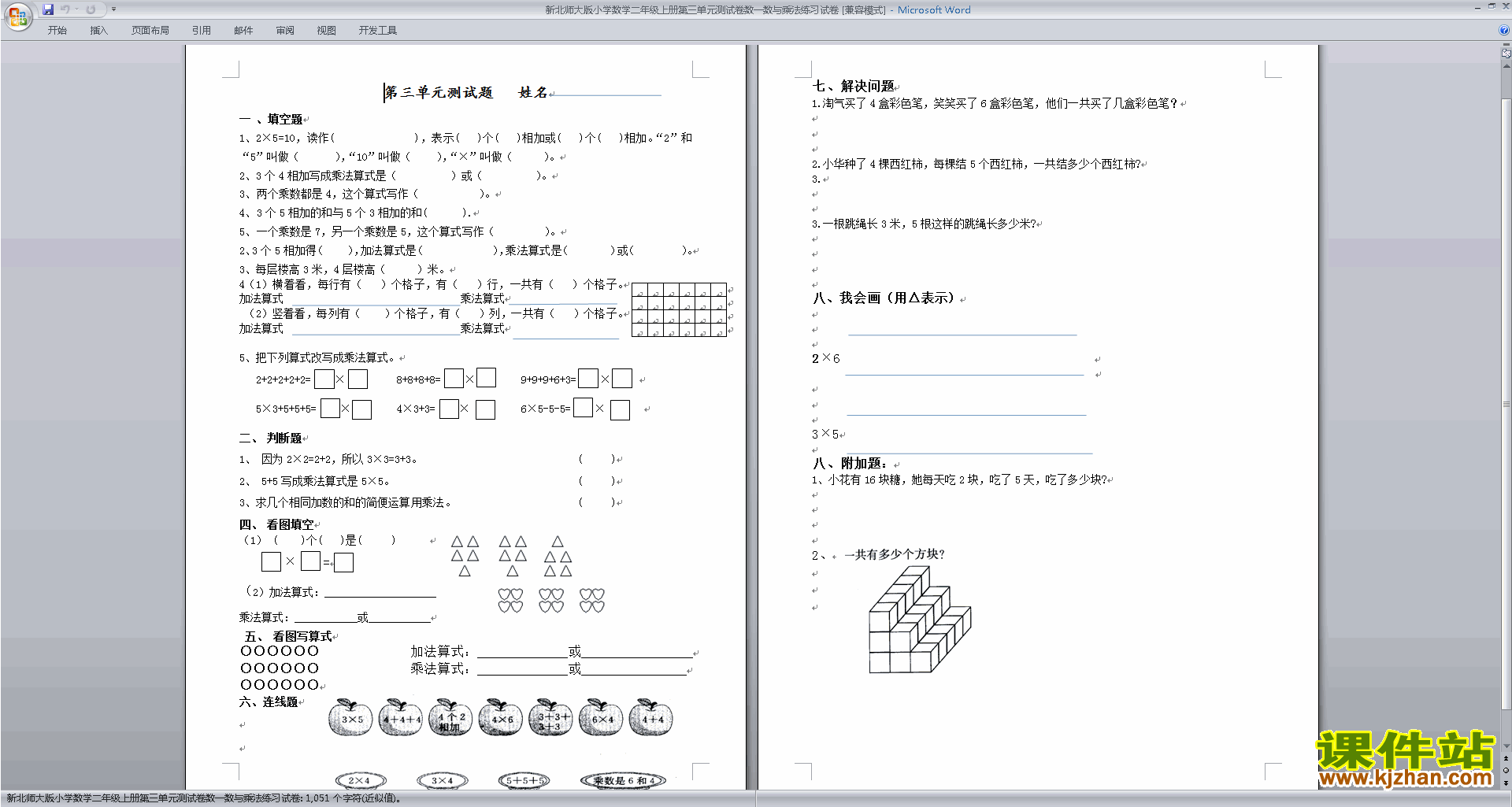Image resolution: width=1512 pixels, height=807 pixels.
Task: Open Customize Quick Access Toolbar dropdown
Action: [113, 9]
